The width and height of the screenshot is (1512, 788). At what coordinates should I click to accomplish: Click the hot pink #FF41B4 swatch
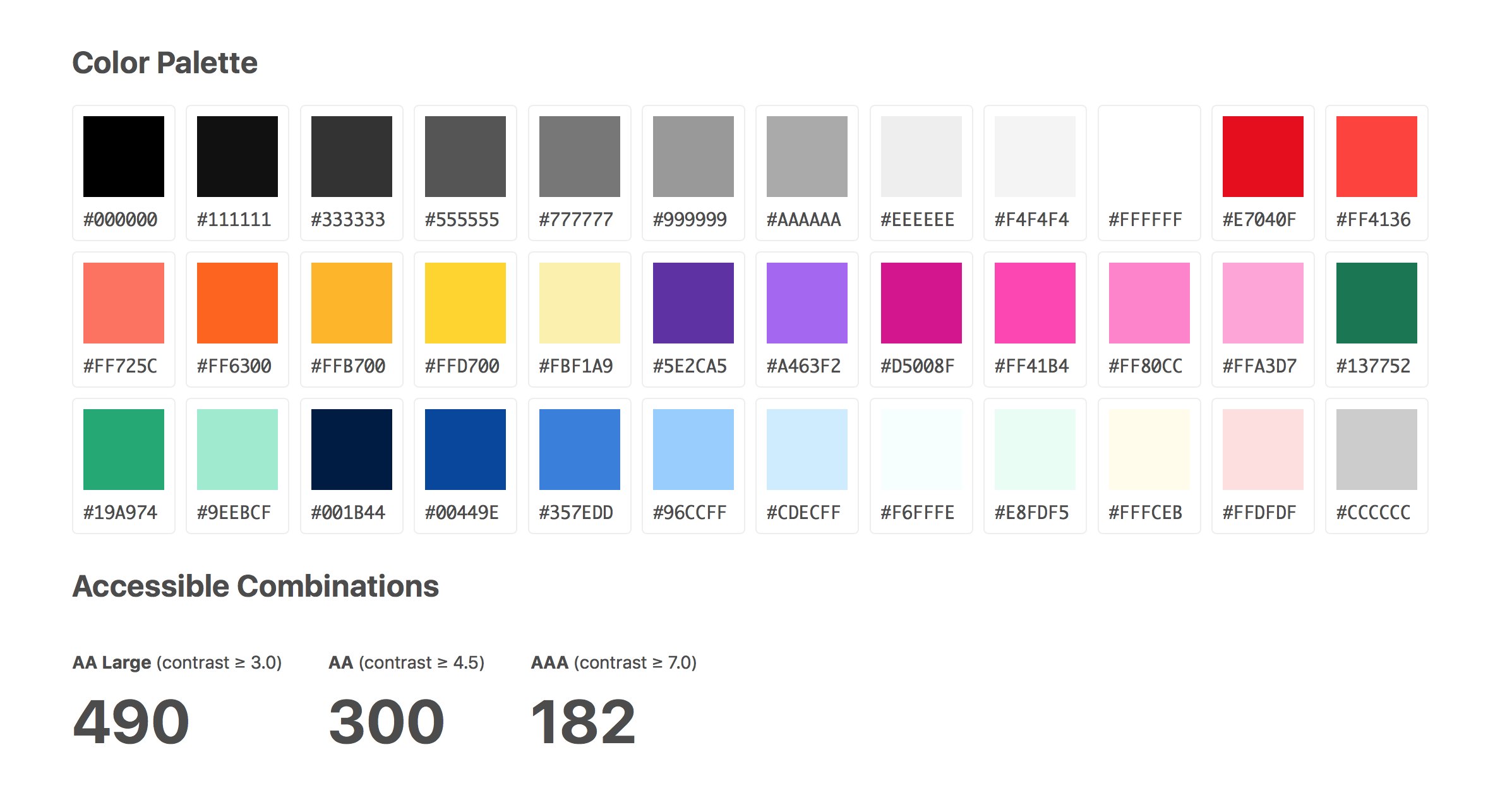tap(1035, 302)
